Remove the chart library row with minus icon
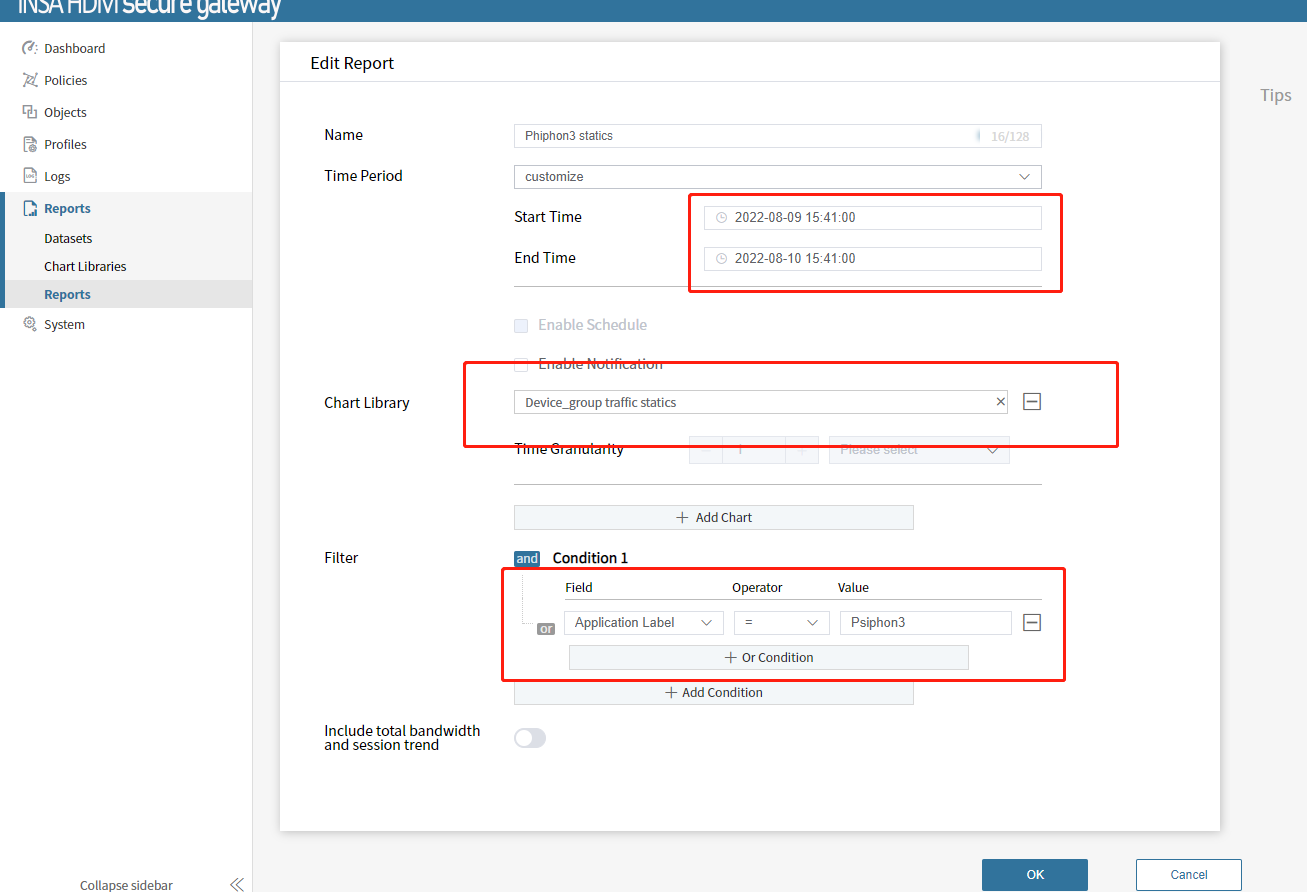Image resolution: width=1307 pixels, height=892 pixels. coord(1033,402)
